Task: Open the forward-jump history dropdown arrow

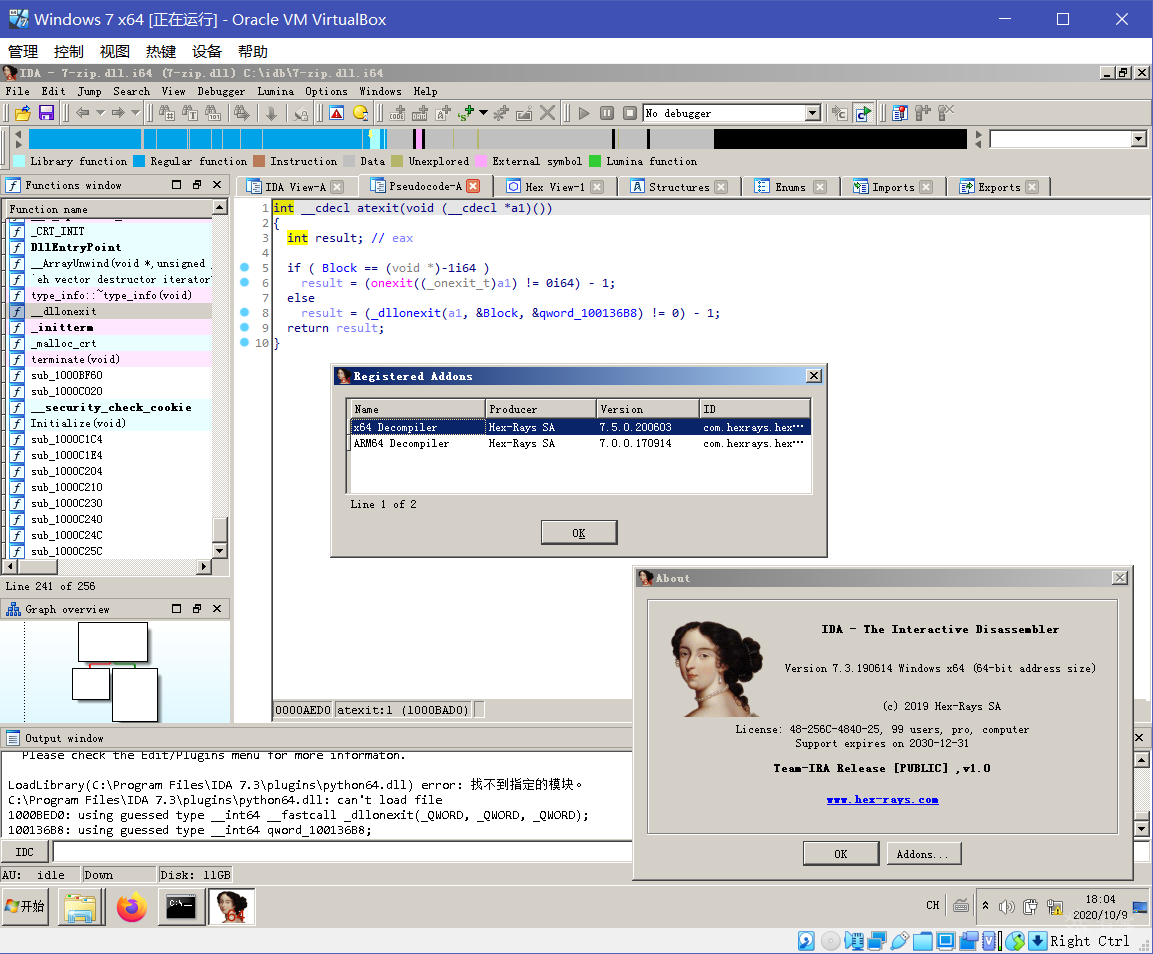Action: click(x=135, y=113)
